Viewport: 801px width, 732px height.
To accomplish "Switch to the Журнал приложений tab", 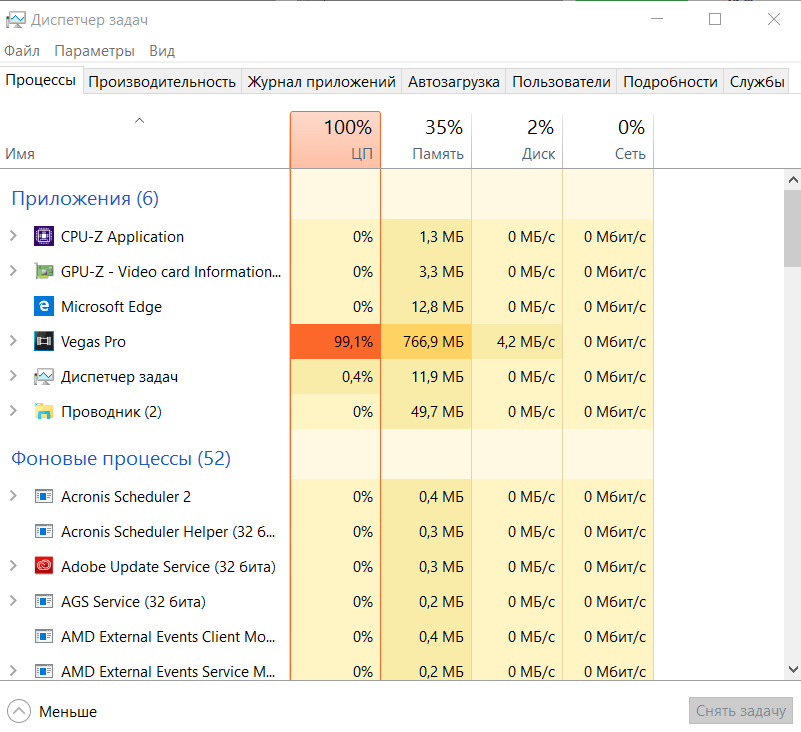I will tap(321, 82).
